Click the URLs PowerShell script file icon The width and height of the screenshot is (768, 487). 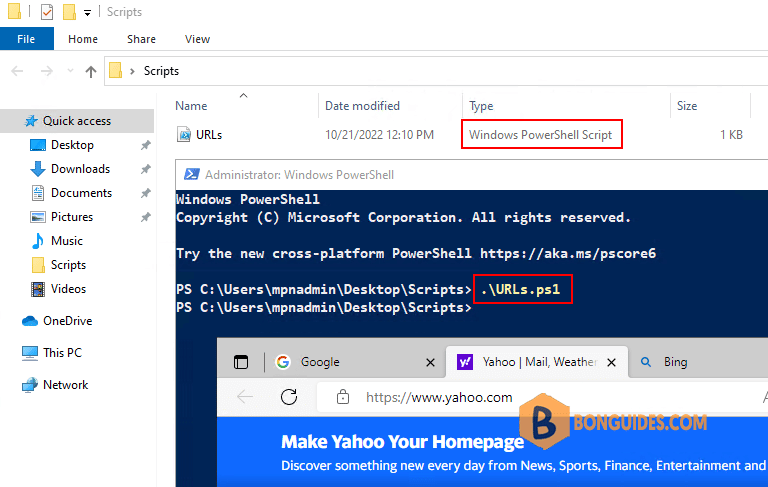click(x=184, y=134)
